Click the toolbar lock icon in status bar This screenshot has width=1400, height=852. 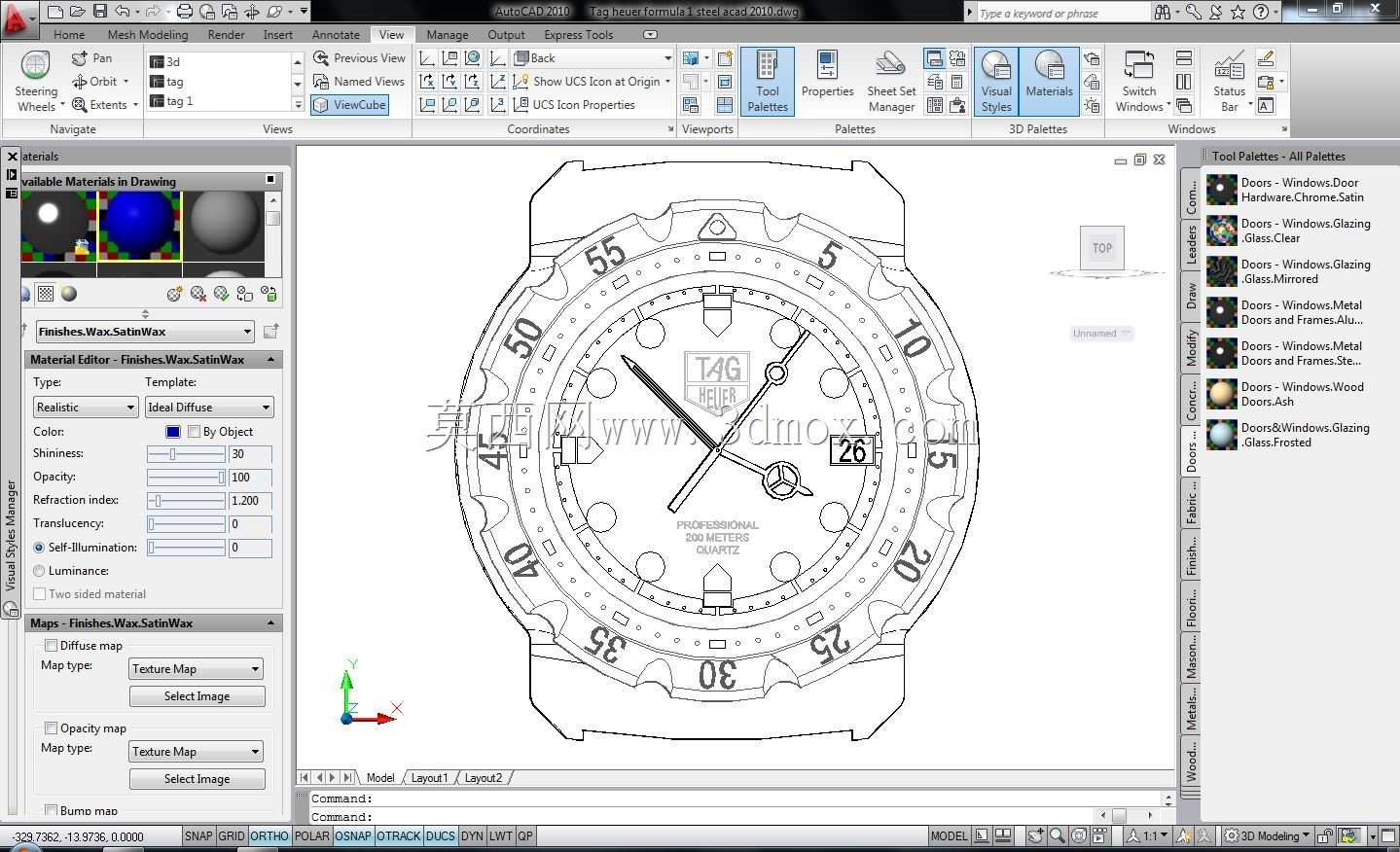click(1324, 835)
